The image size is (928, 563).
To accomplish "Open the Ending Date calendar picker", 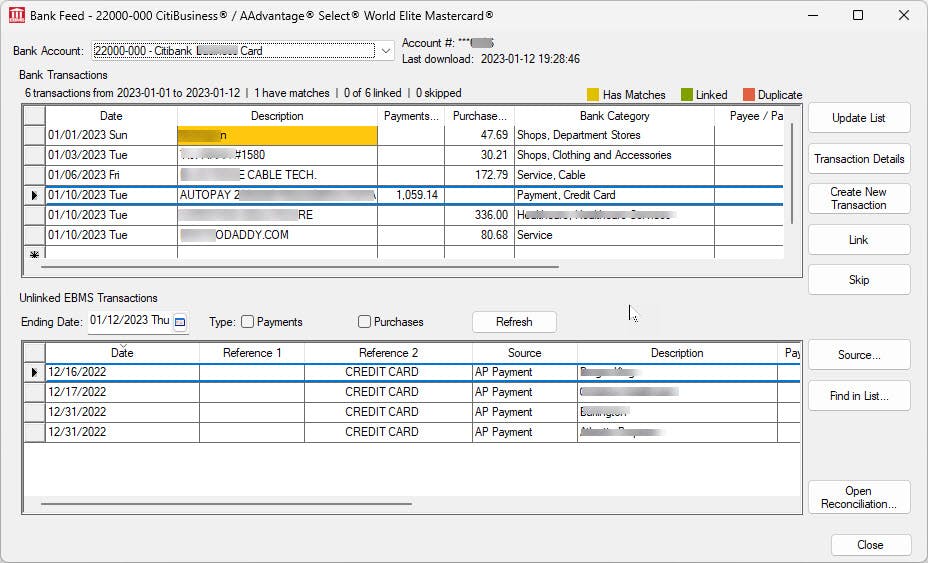I will (180, 322).
